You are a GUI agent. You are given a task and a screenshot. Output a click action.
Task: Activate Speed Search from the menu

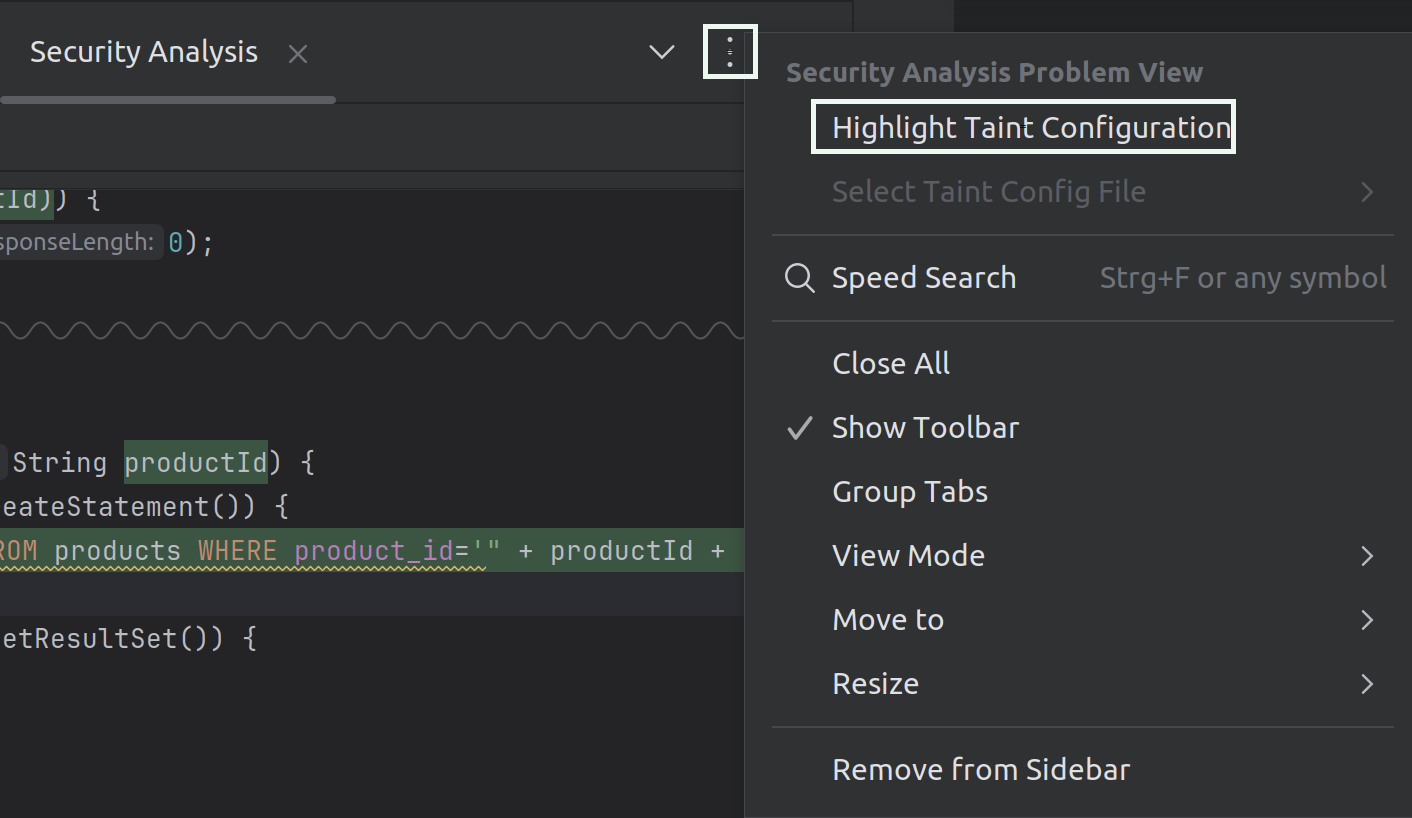click(x=923, y=278)
